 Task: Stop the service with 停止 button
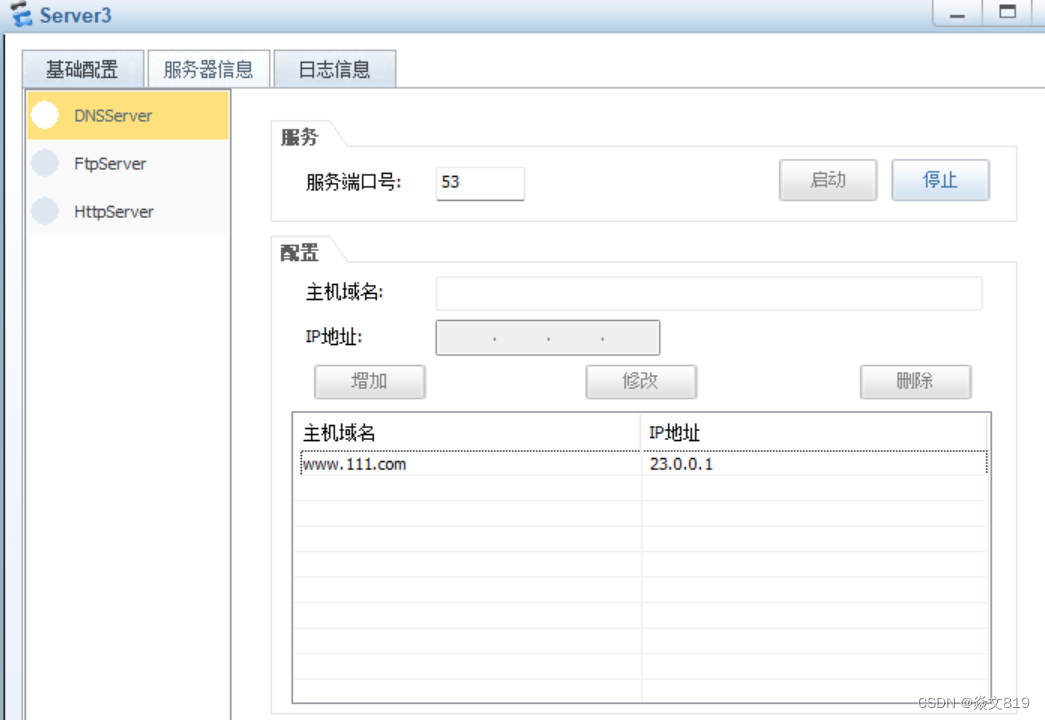[x=940, y=180]
